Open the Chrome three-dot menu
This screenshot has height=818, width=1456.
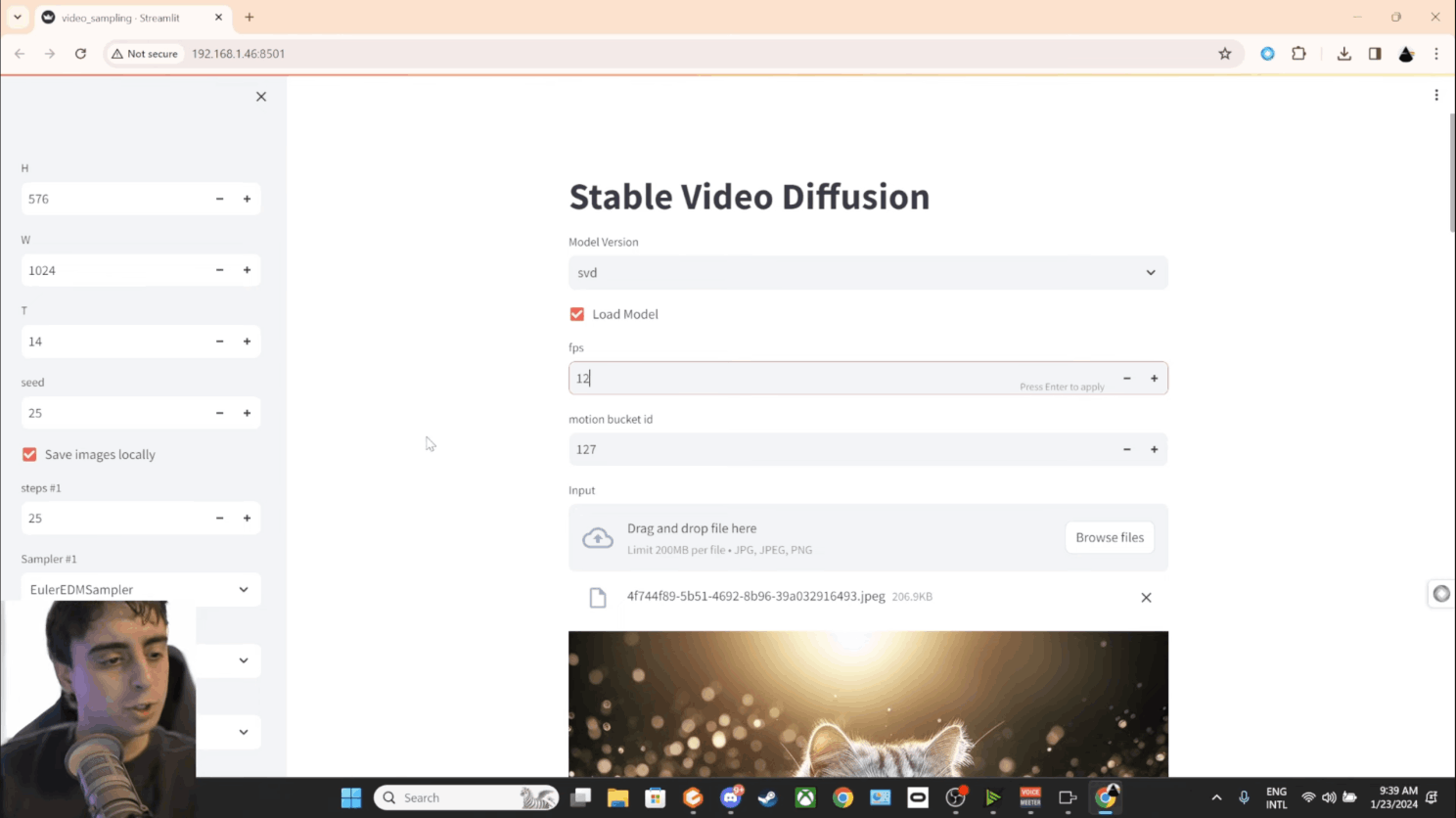[x=1436, y=54]
